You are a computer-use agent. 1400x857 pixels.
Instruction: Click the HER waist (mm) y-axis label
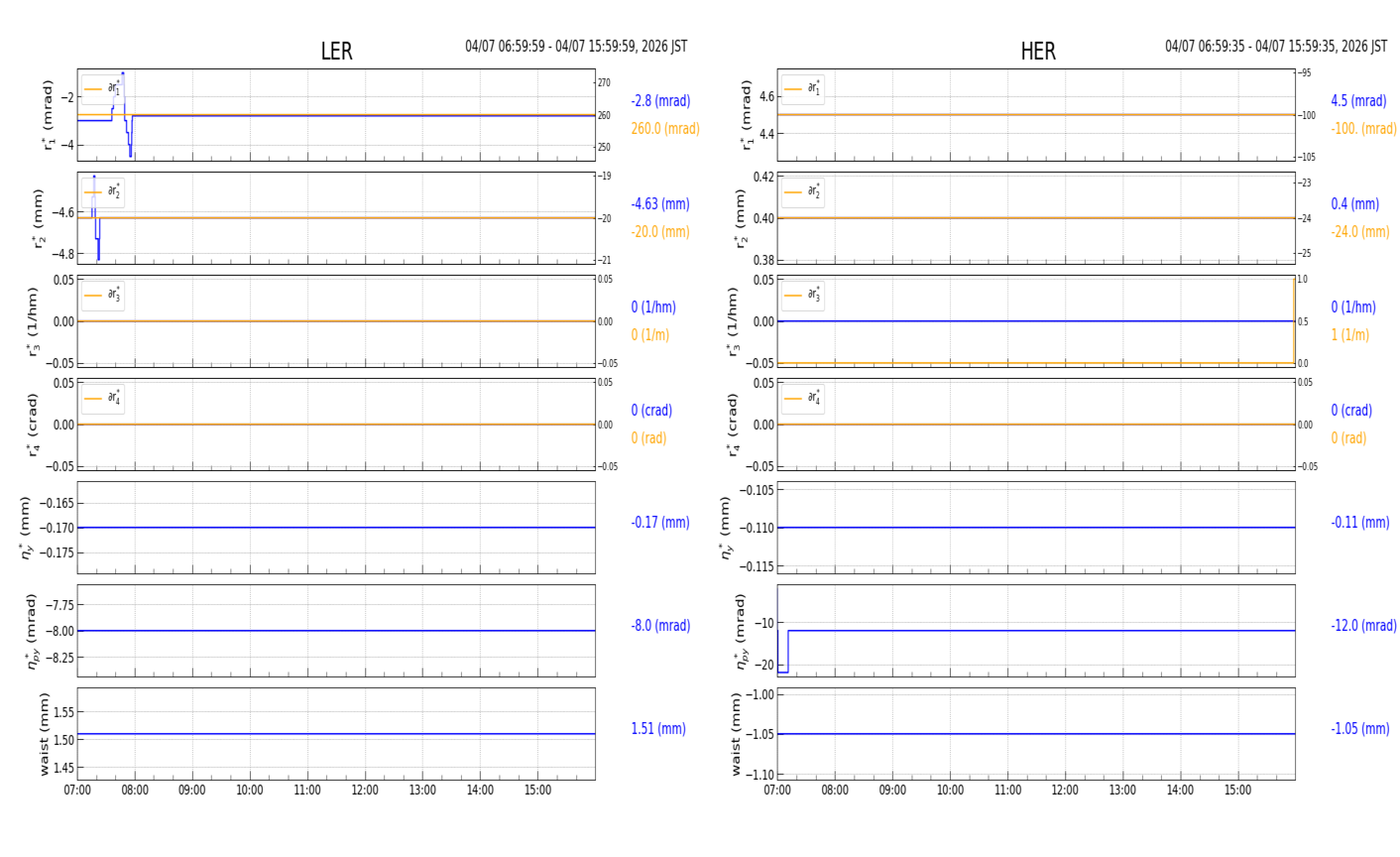pyautogui.click(x=737, y=734)
